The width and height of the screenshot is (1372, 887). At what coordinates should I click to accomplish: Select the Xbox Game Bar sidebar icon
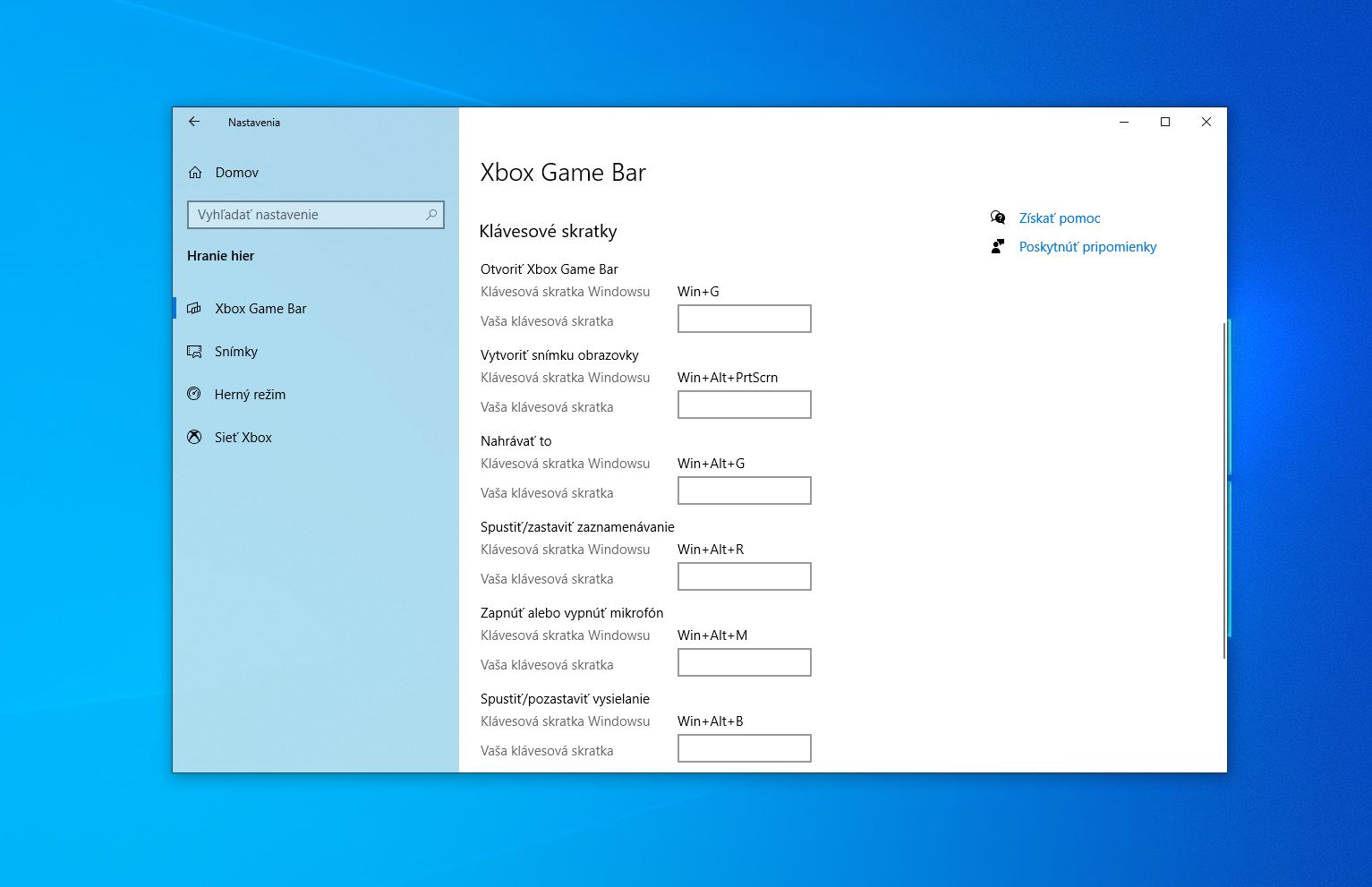194,309
